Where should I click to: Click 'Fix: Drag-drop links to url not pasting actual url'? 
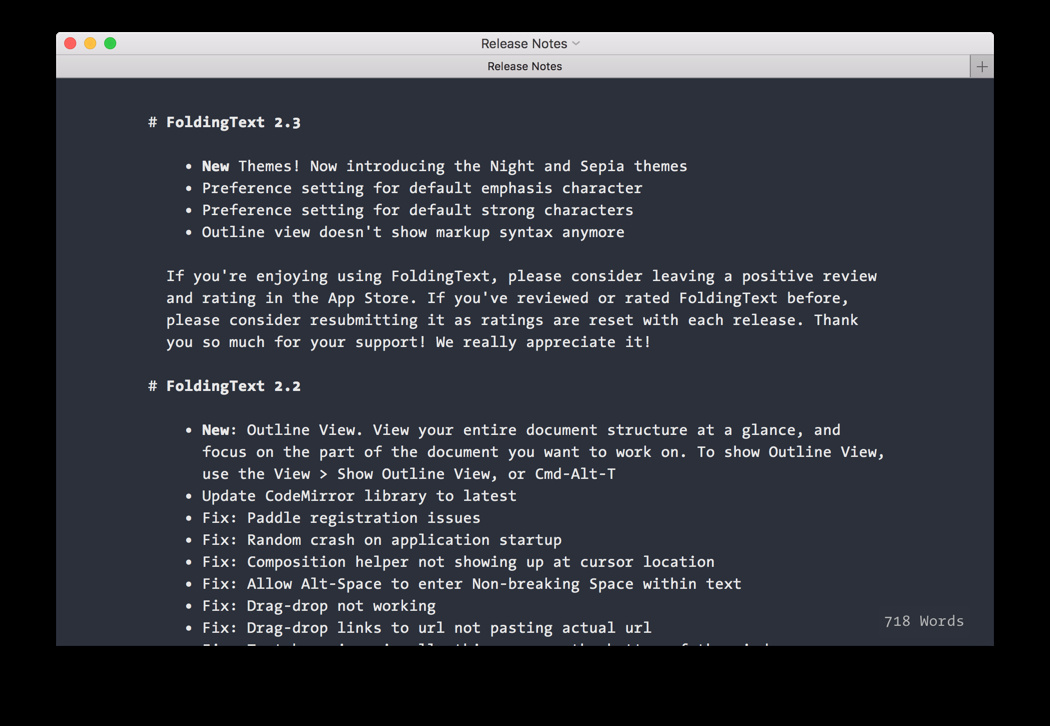427,628
